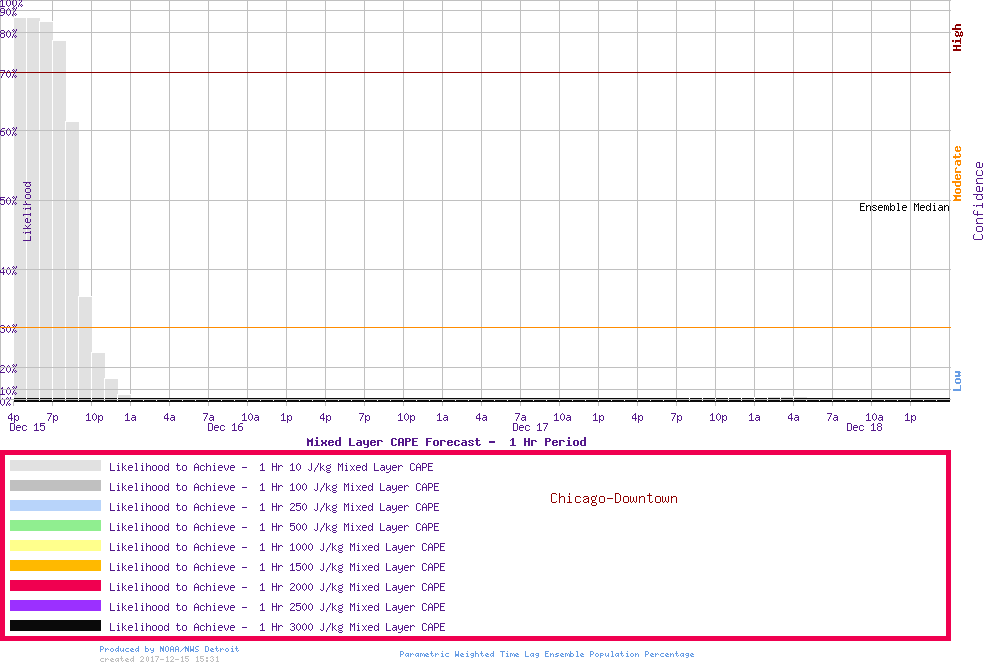Click the Low confidence label

957,380
